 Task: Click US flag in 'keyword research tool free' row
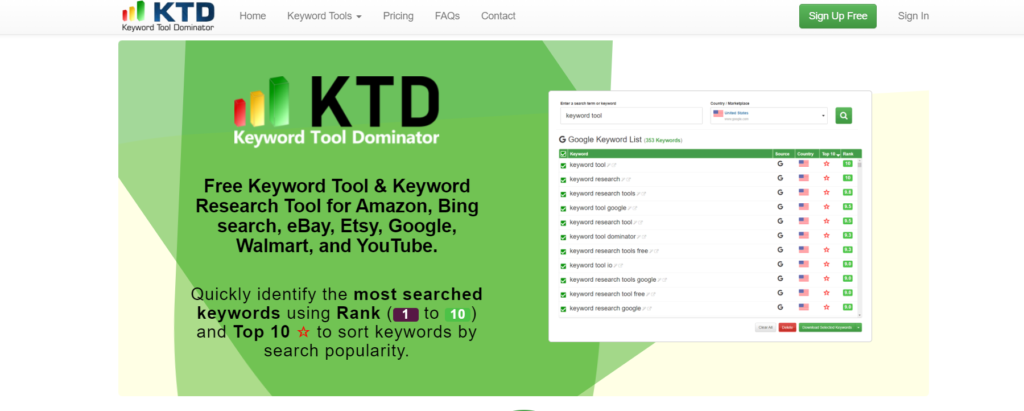(x=803, y=293)
